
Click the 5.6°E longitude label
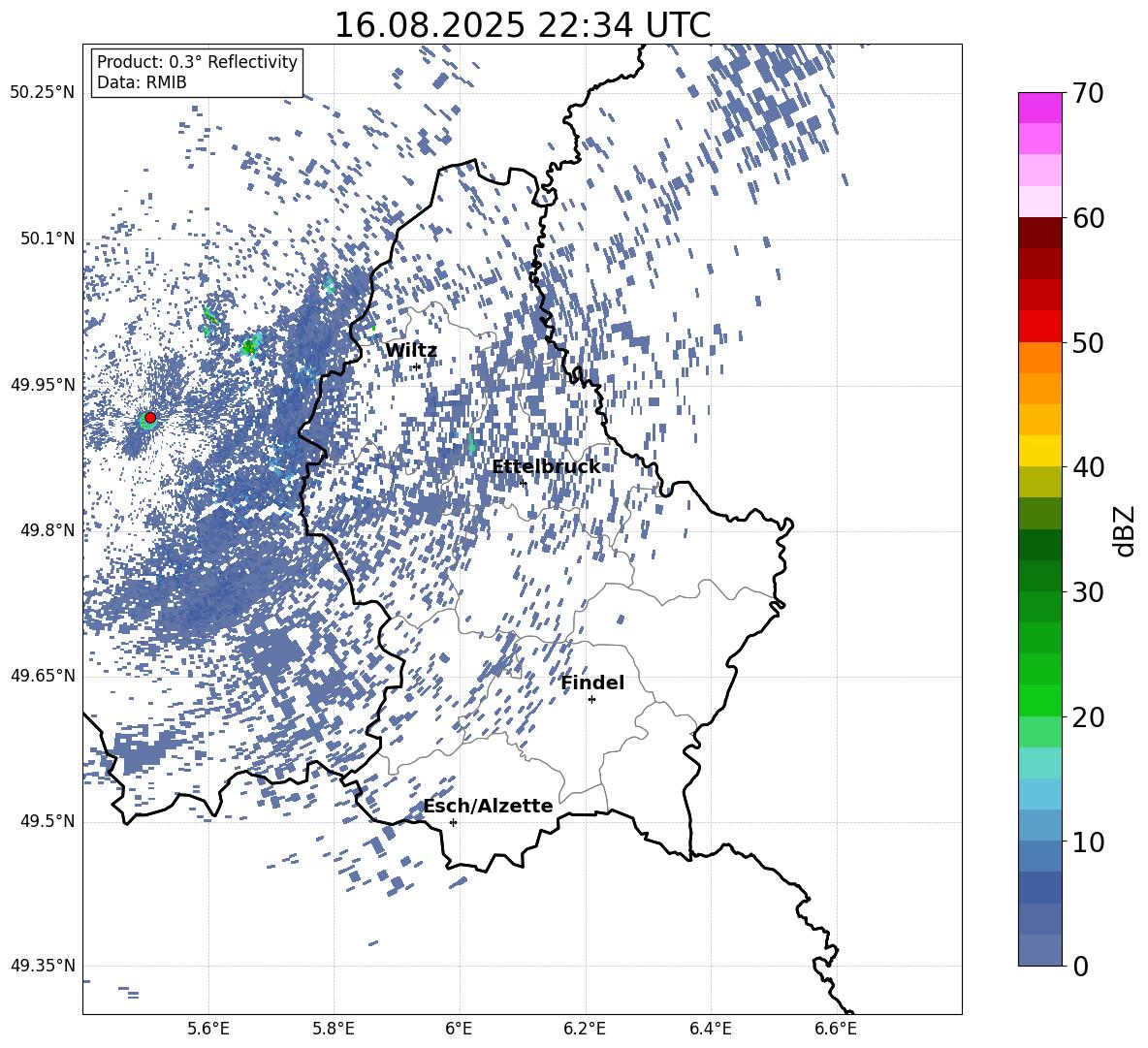pyautogui.click(x=208, y=1029)
